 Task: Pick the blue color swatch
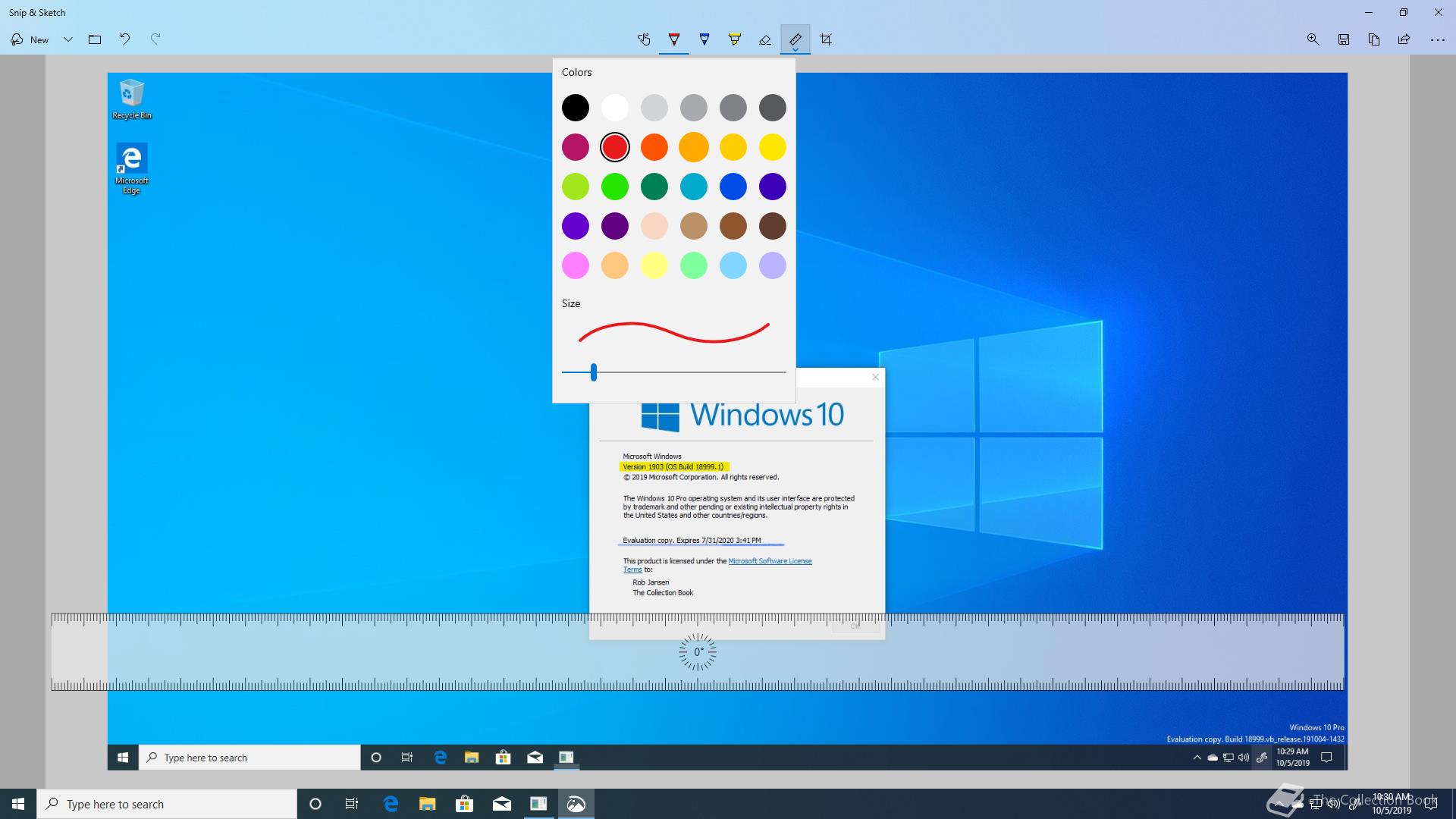pyautogui.click(x=733, y=187)
